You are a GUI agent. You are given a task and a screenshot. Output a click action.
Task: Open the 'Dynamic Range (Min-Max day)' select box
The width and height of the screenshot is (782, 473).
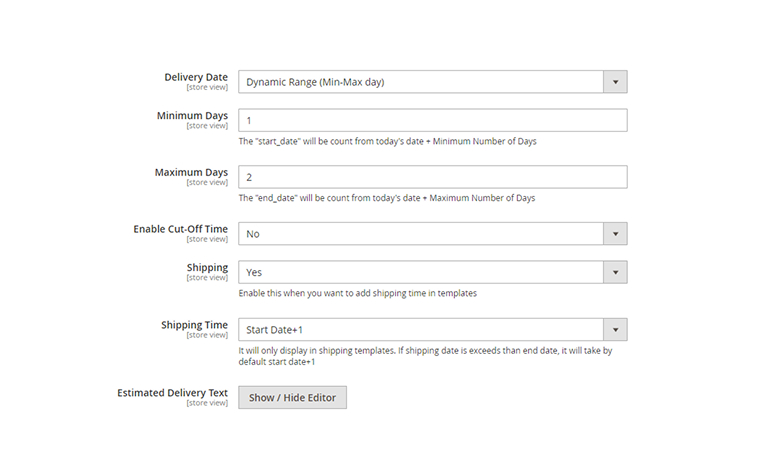click(420, 82)
